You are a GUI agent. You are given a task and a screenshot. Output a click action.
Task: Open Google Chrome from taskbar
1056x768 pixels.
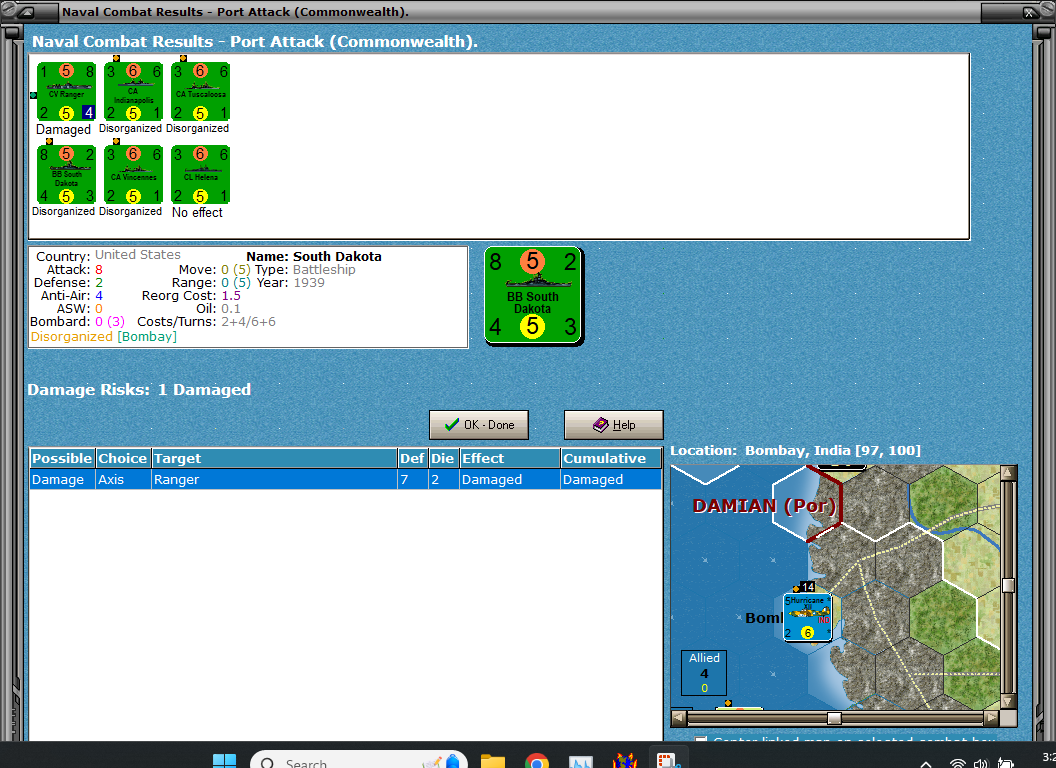(x=537, y=761)
